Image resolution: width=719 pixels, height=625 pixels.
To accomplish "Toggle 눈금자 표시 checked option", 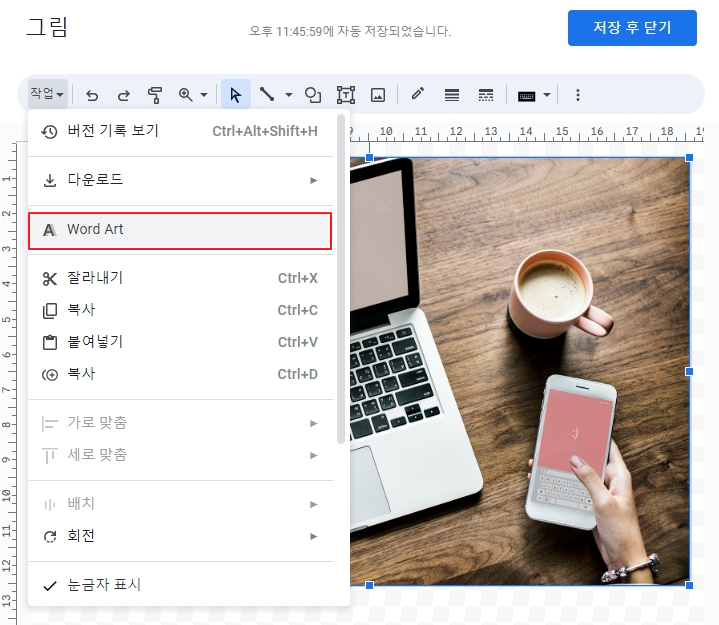I will pos(181,585).
